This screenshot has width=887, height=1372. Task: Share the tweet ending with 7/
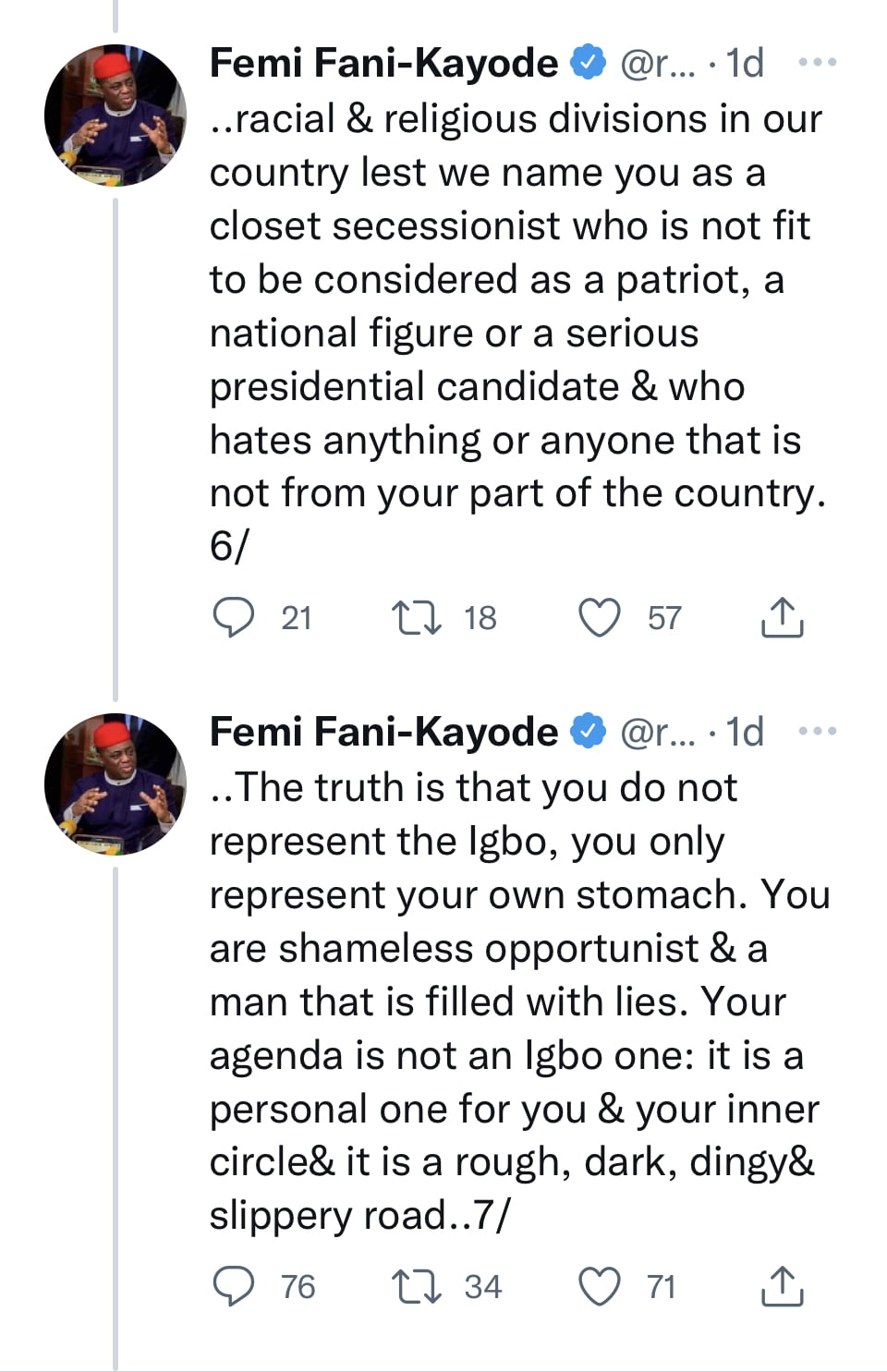[x=782, y=1286]
